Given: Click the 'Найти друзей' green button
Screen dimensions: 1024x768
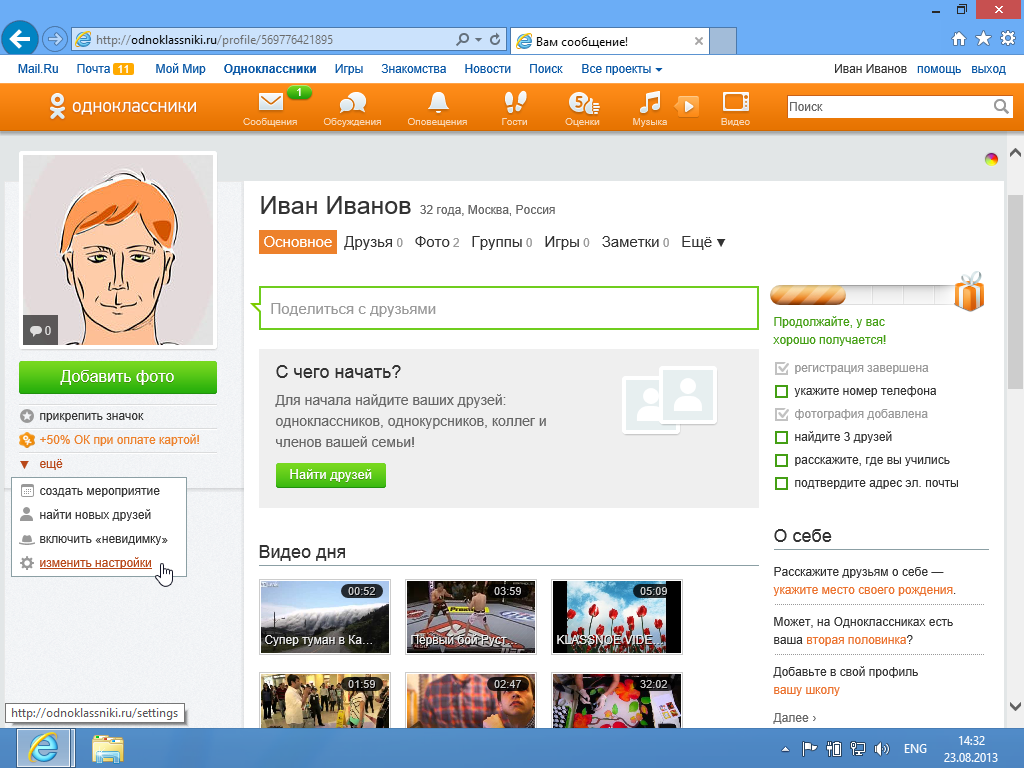Looking at the screenshot, I should click(330, 475).
